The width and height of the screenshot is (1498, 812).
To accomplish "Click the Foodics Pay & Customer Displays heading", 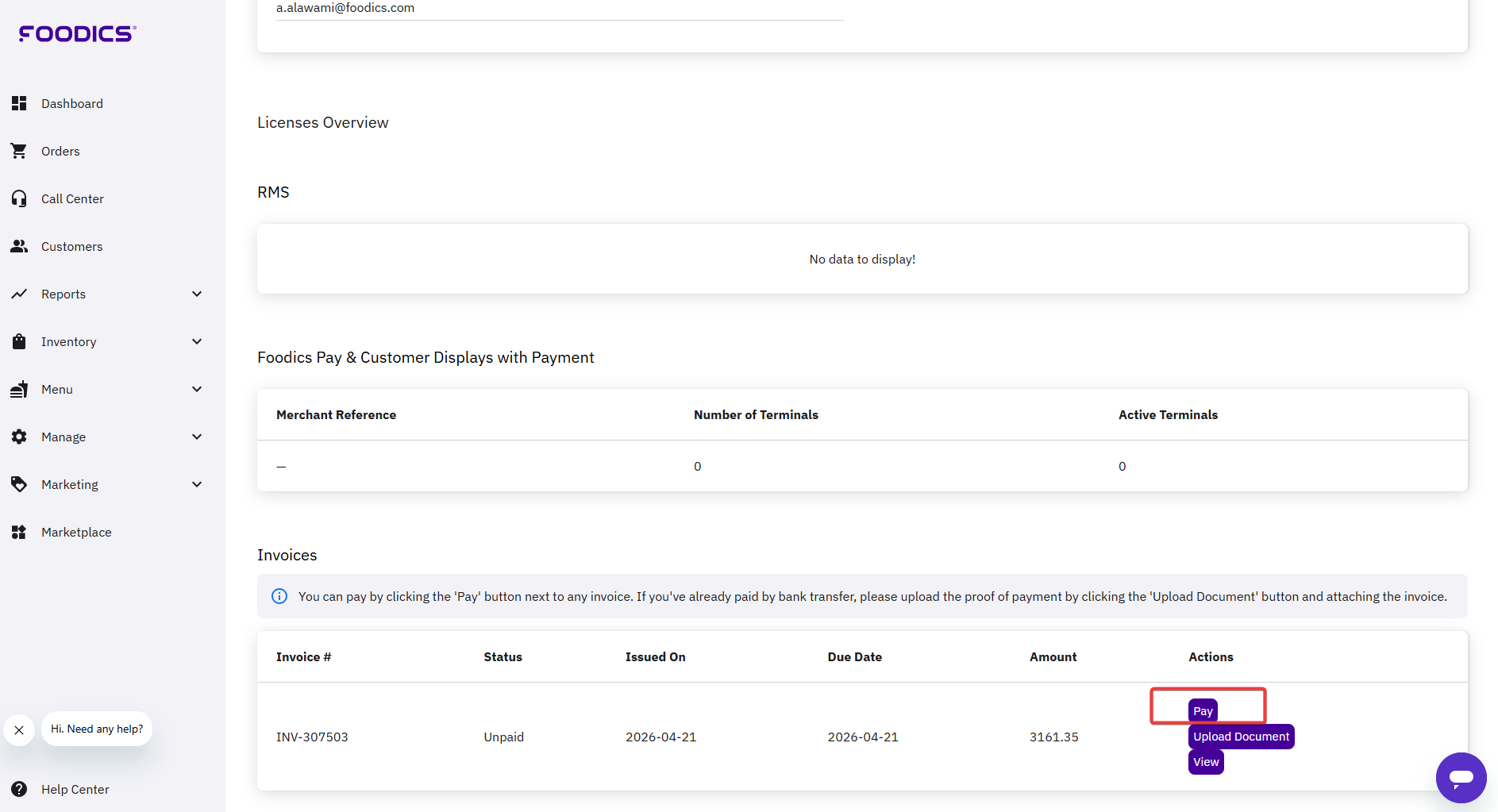I will 426,357.
